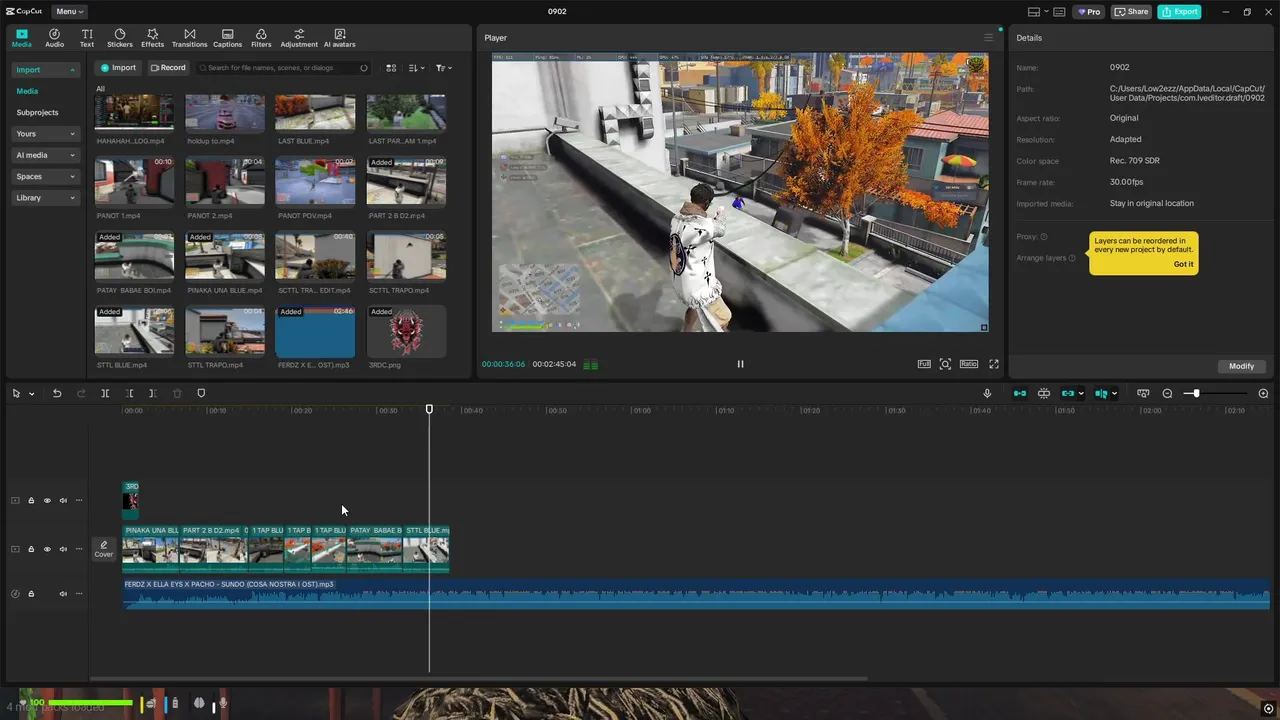The height and width of the screenshot is (720, 1280).
Task: Open the media filter dropdown
Action: coord(444,68)
